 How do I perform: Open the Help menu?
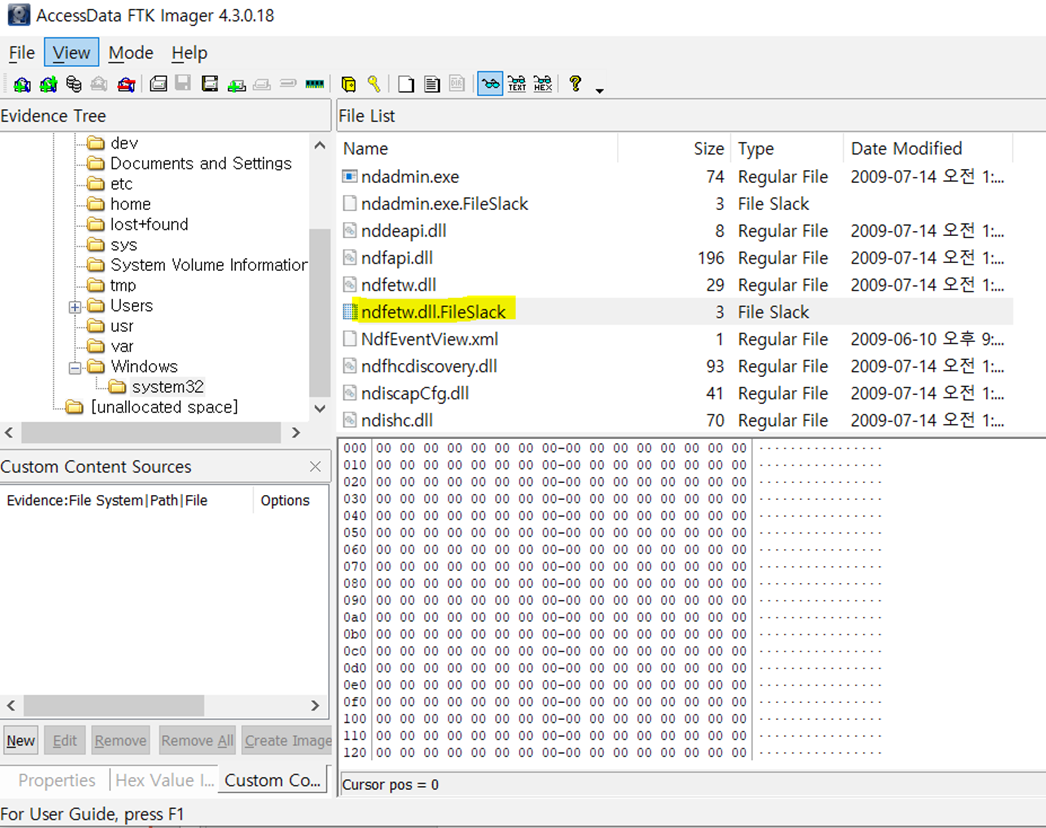189,53
